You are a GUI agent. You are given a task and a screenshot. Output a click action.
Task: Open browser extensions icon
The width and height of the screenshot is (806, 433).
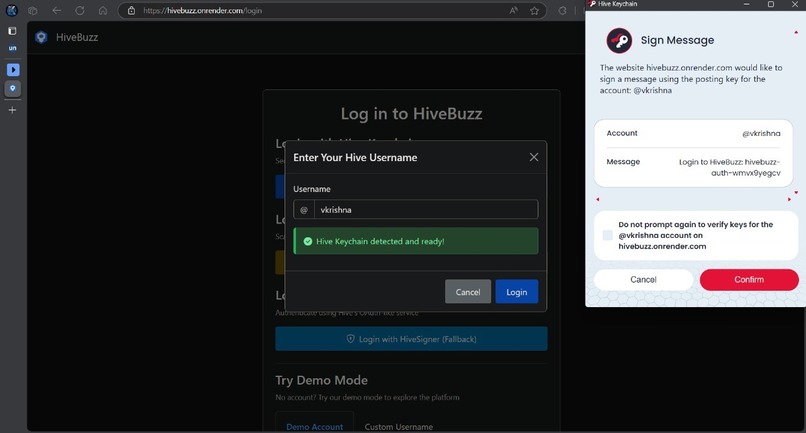coord(562,10)
